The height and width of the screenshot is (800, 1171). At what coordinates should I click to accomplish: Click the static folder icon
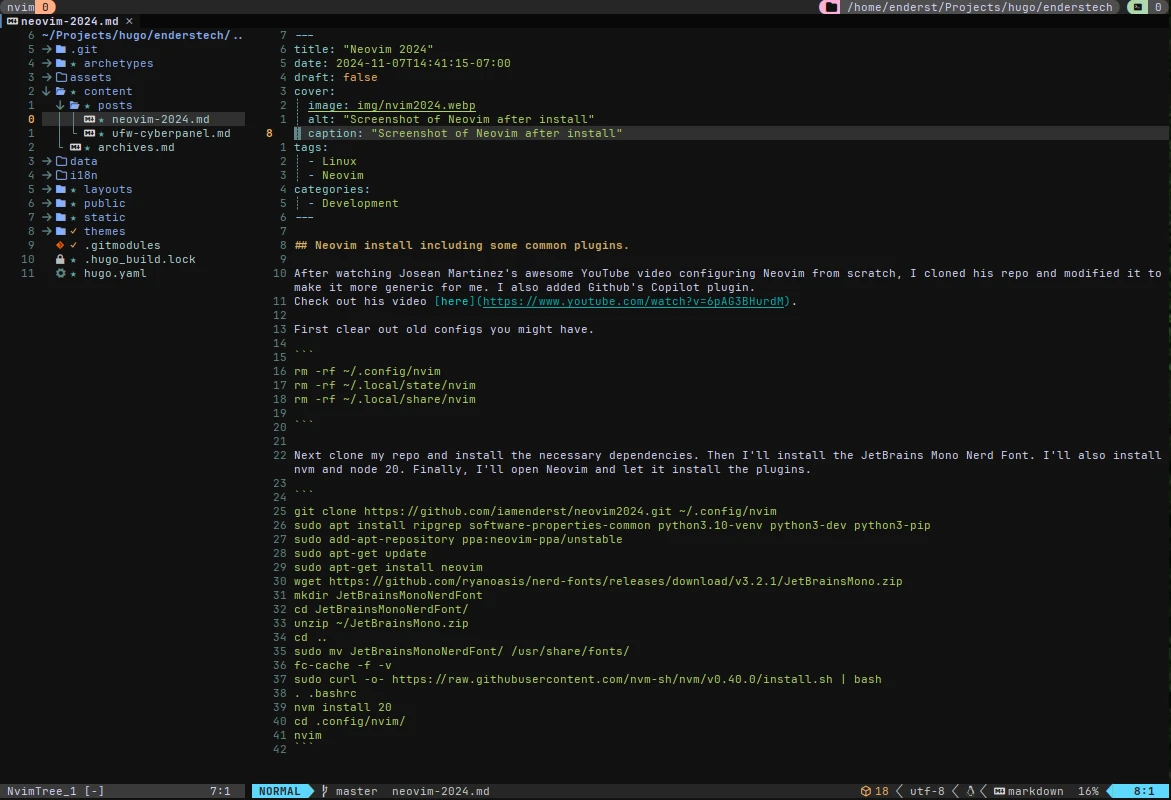point(61,217)
